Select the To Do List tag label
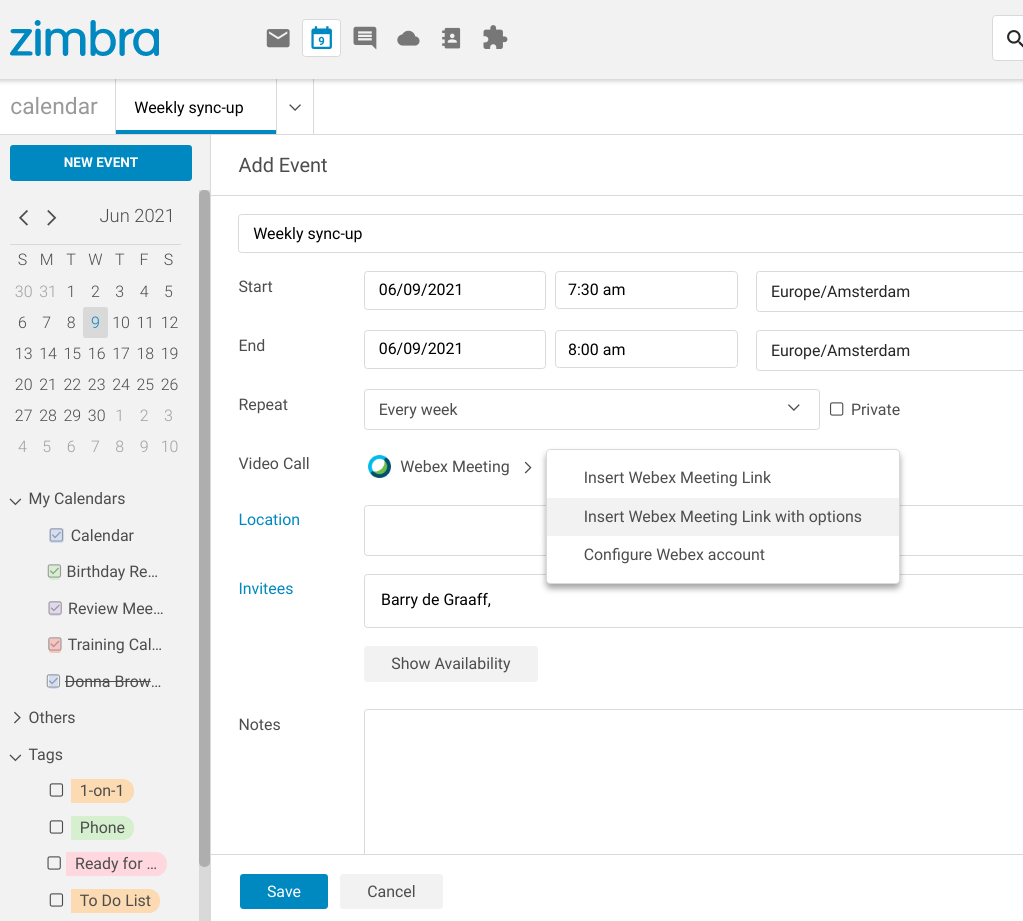This screenshot has height=921, width=1023. (x=115, y=900)
